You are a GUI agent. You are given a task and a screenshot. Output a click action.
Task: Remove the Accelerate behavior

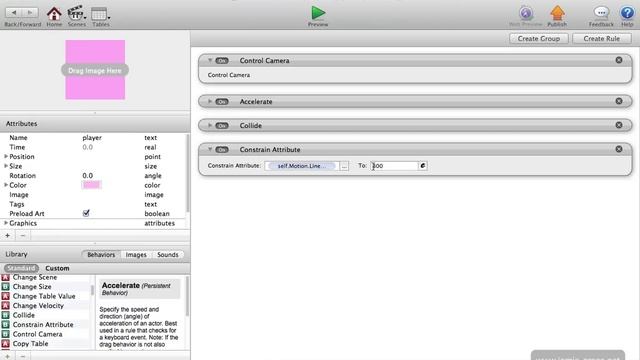tap(619, 101)
